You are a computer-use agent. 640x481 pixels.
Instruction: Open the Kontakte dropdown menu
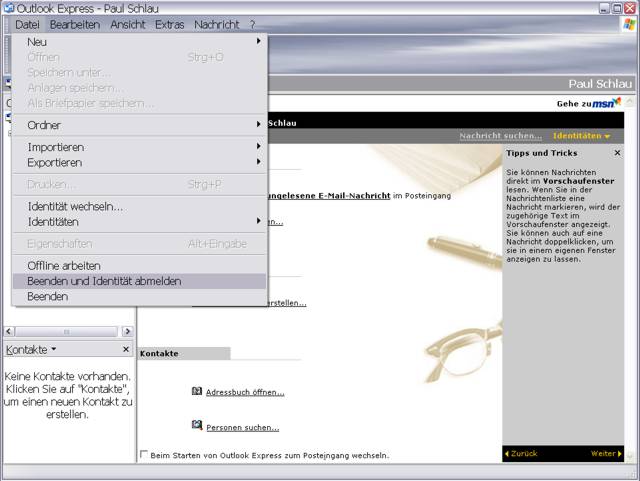tap(31, 349)
